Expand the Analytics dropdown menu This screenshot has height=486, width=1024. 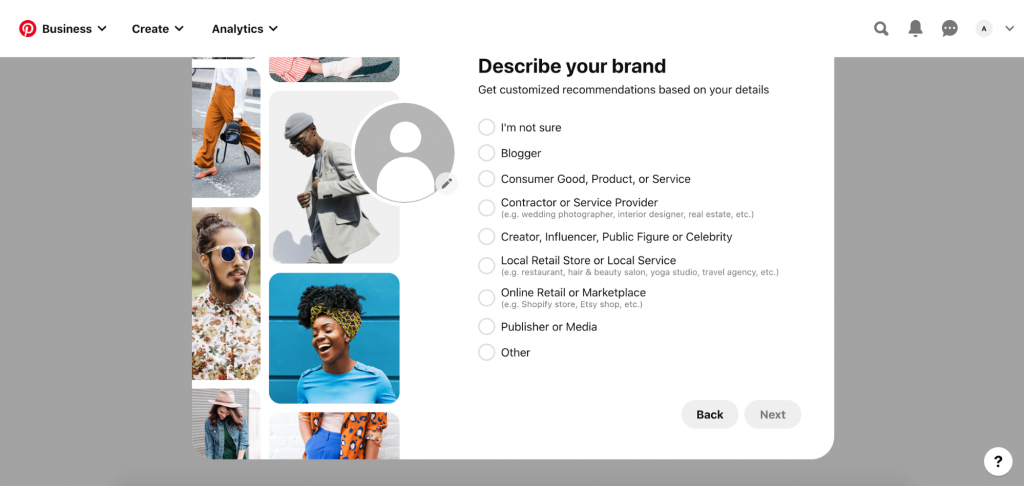click(x=245, y=29)
